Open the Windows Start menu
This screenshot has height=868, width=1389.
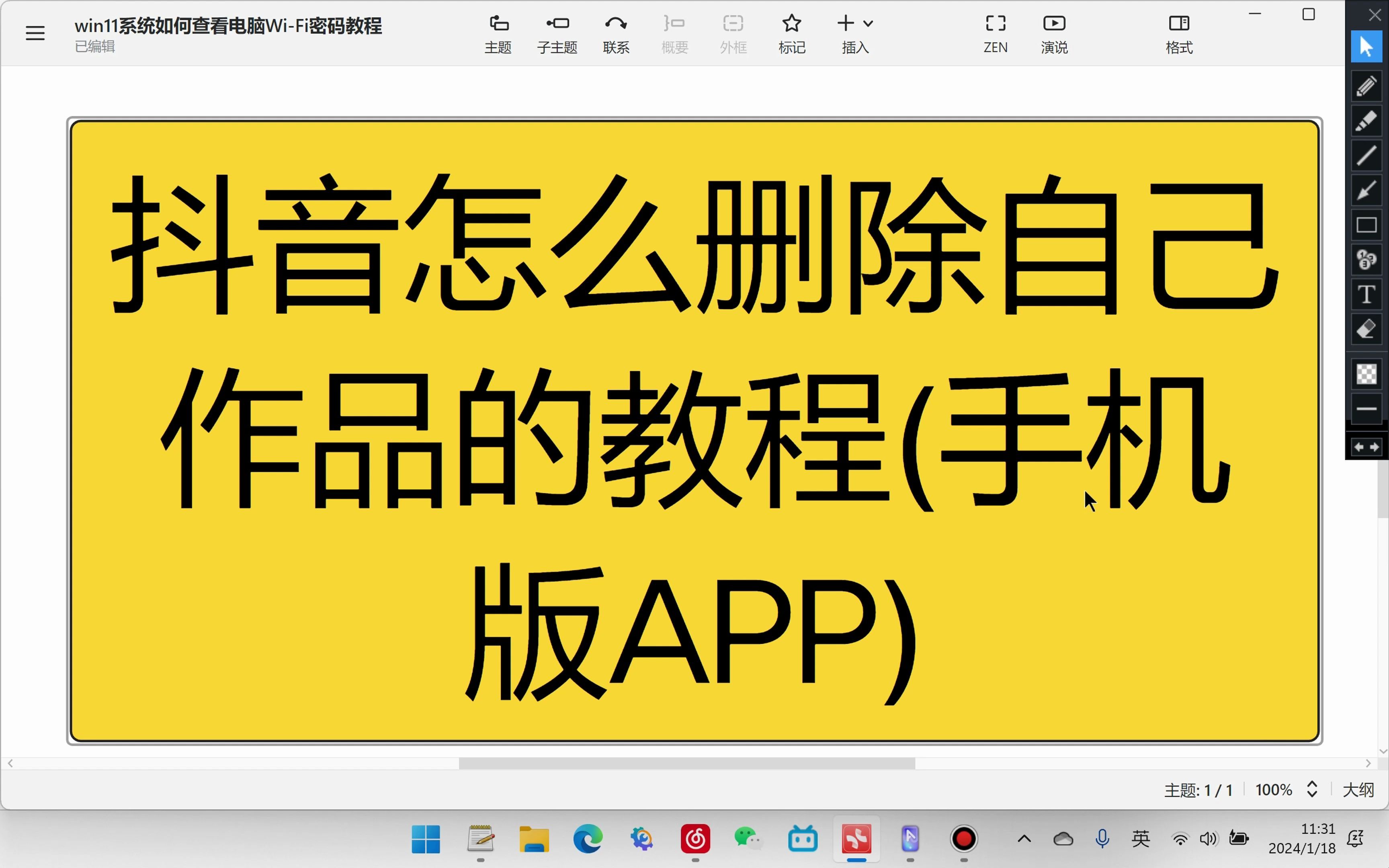pyautogui.click(x=426, y=839)
